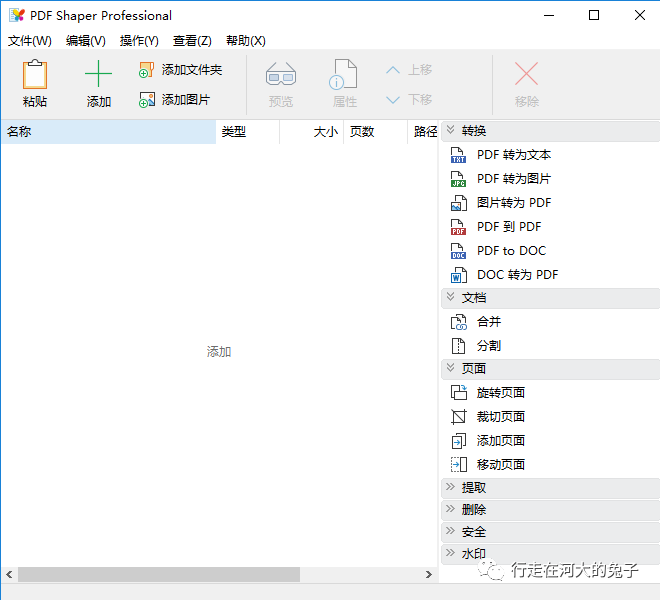Open the 帮助(X) menu
This screenshot has width=660, height=600.
coord(246,41)
